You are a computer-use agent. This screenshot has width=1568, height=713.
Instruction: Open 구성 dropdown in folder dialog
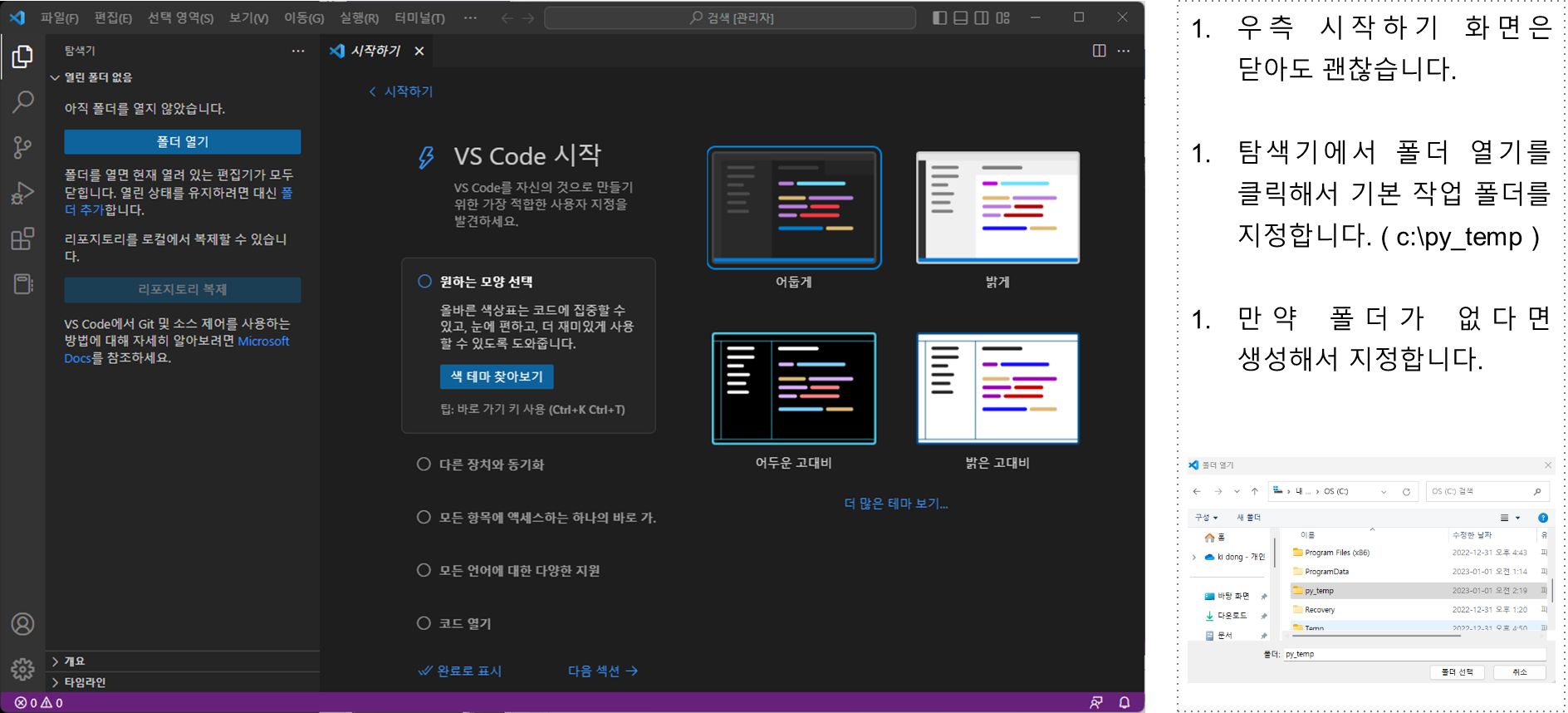coord(1206,518)
